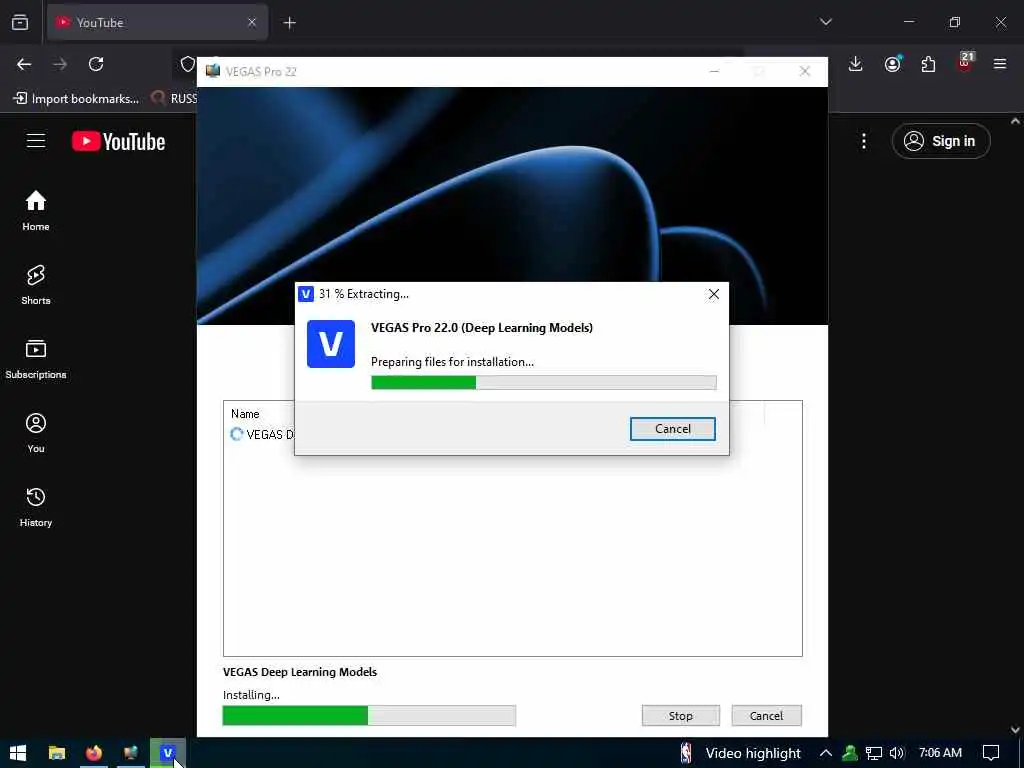Click the page scrollbar down arrow
Screen dimensions: 1024x768
click(x=1015, y=730)
